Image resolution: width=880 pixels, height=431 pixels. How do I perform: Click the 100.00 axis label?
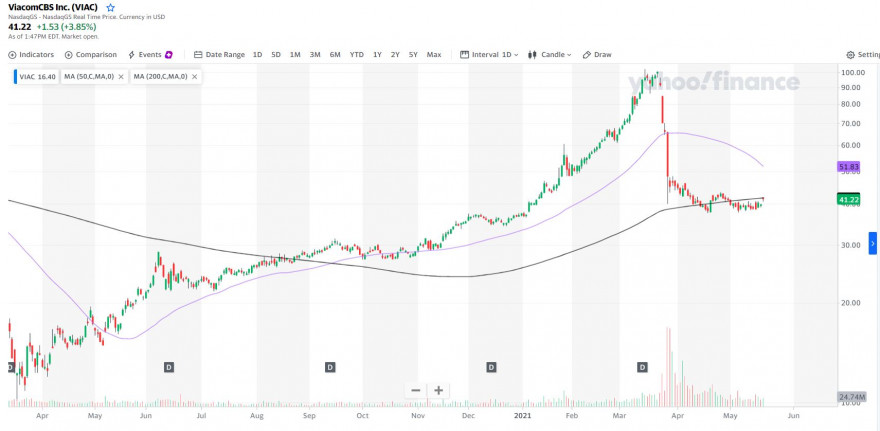tap(851, 73)
